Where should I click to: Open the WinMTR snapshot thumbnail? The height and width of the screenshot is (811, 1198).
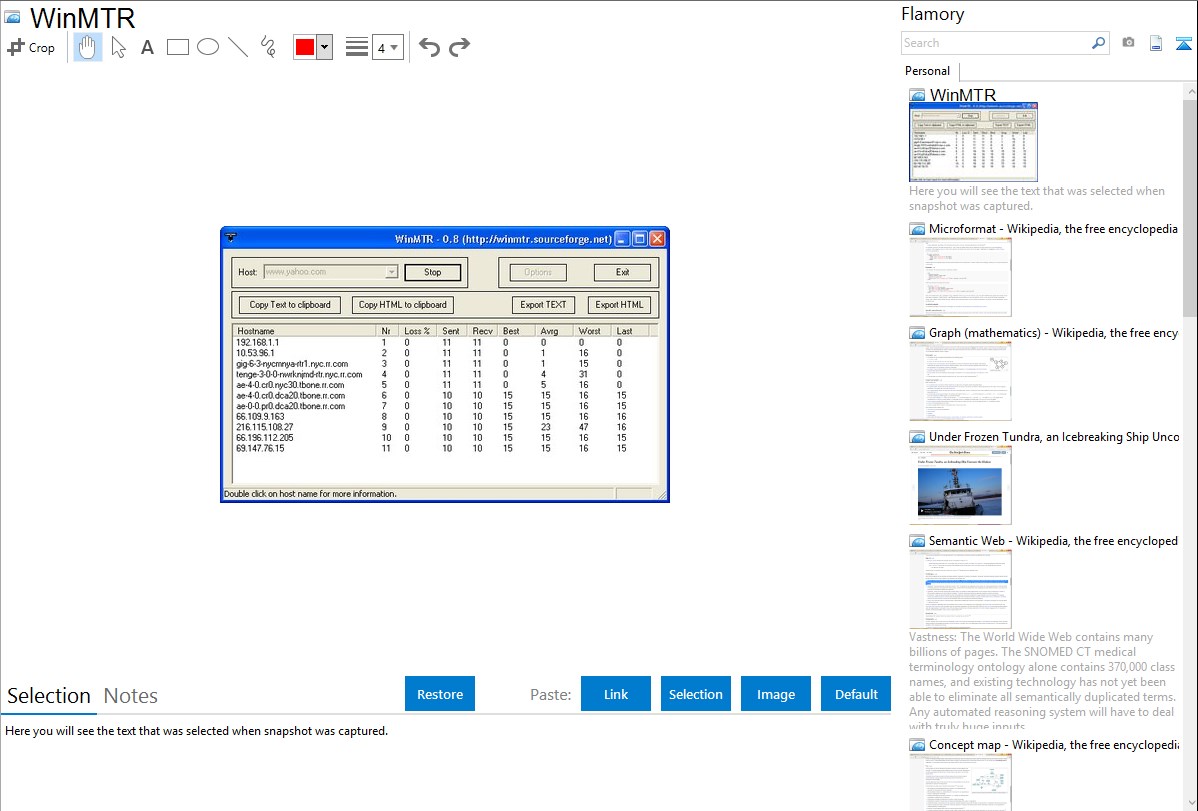[x=973, y=141]
